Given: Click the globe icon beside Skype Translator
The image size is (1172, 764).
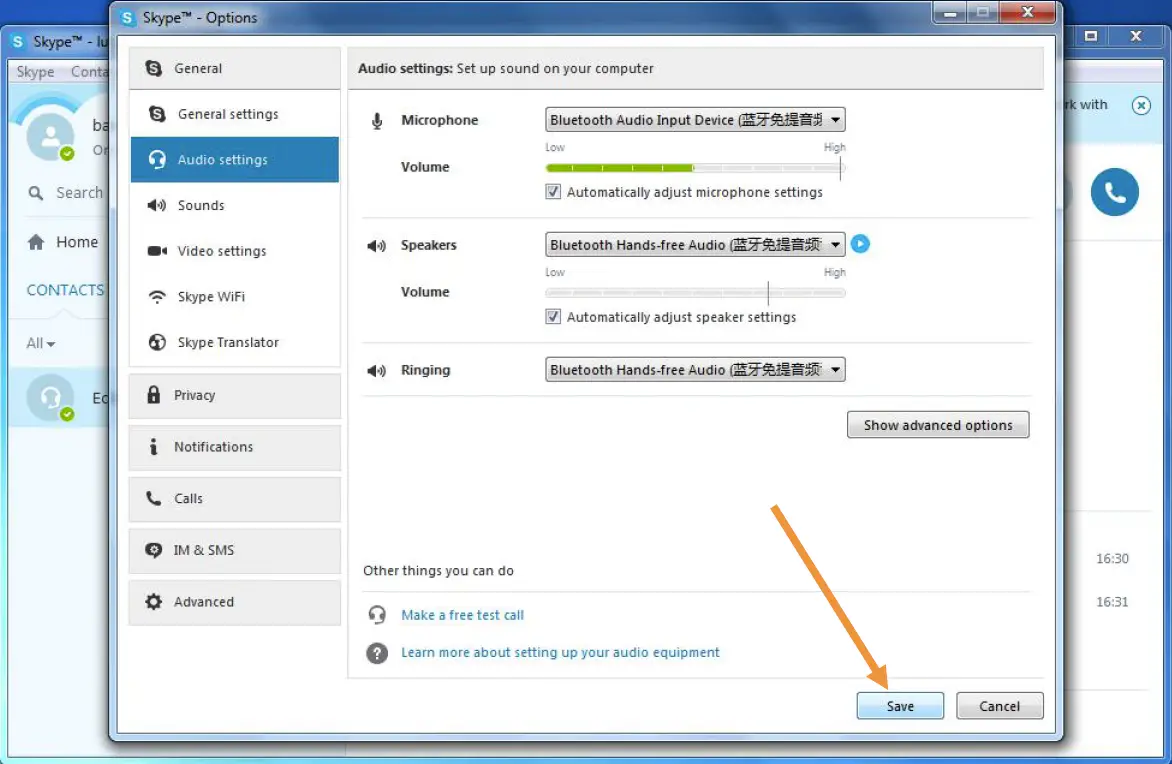Looking at the screenshot, I should [x=157, y=342].
